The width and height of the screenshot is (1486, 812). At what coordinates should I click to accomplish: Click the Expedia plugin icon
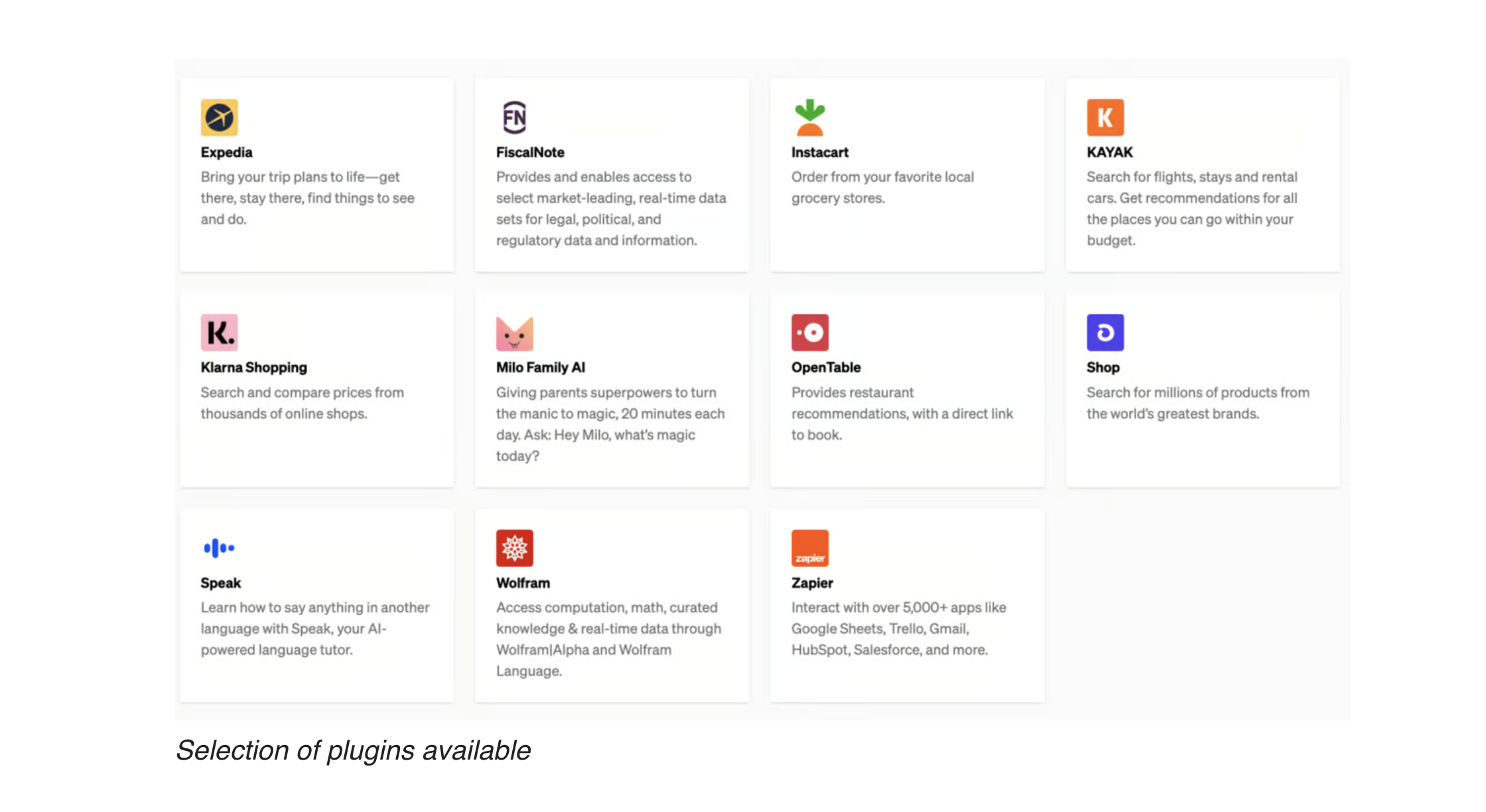pos(220,117)
